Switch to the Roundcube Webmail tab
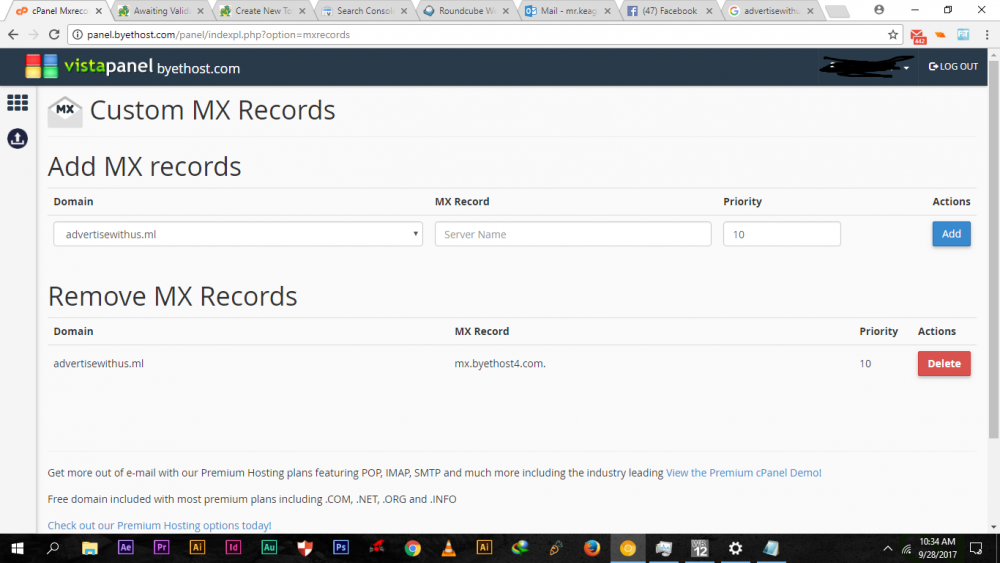The image size is (1000, 563). [x=466, y=11]
